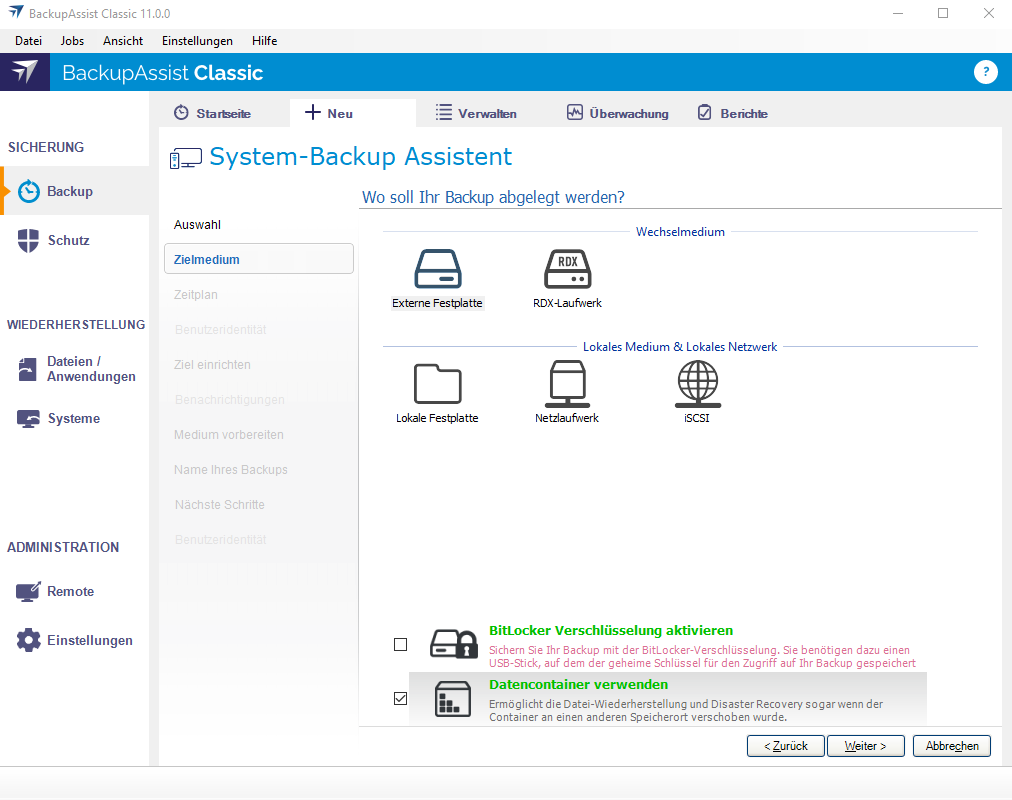The width and height of the screenshot is (1012, 800).
Task: Open Einstellungen in the left sidebar
Action: click(x=89, y=640)
